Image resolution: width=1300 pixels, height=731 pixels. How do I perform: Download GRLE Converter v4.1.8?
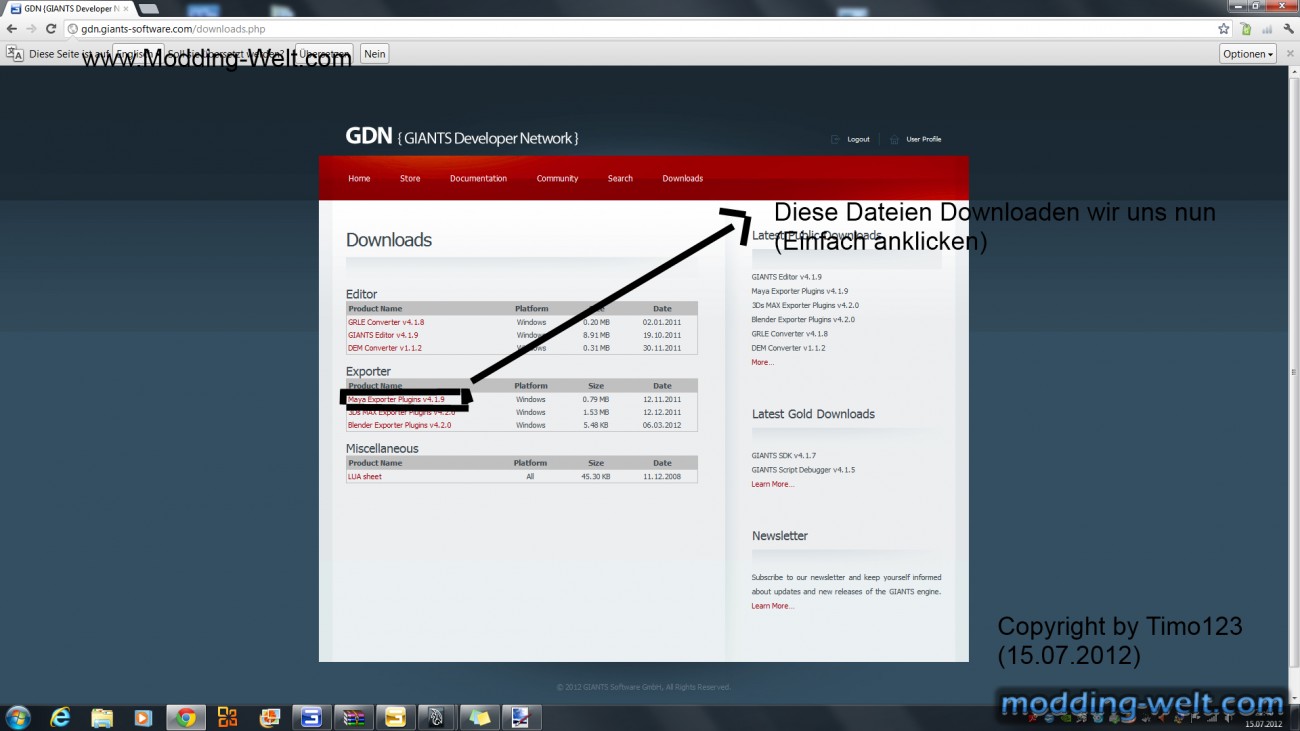pos(386,322)
